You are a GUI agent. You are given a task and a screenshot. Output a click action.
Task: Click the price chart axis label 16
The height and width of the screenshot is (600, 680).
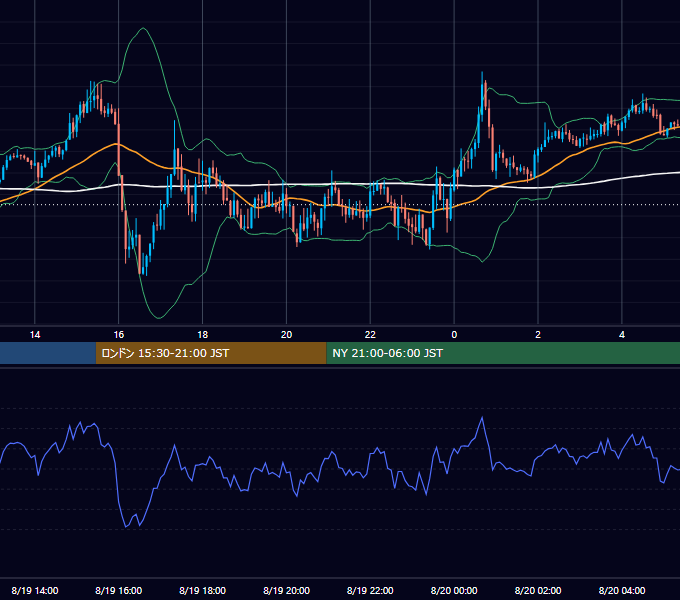click(118, 335)
